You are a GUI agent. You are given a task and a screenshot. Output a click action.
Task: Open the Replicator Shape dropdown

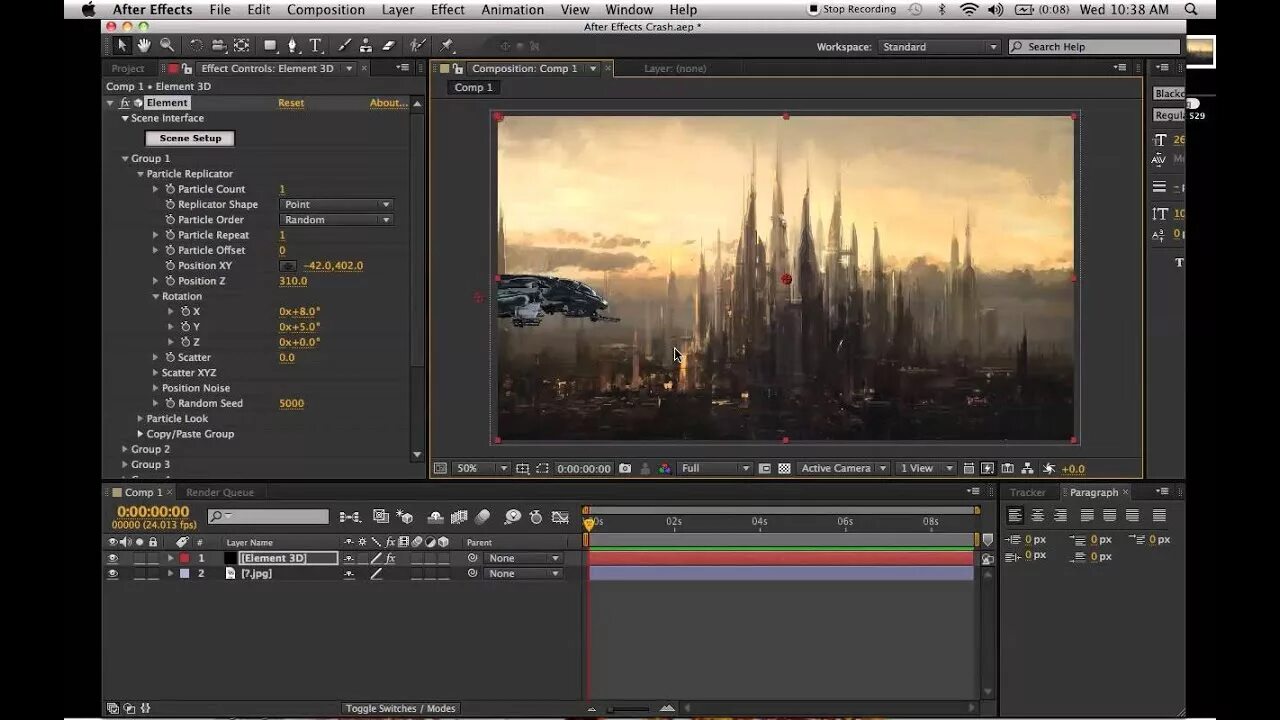tap(336, 204)
